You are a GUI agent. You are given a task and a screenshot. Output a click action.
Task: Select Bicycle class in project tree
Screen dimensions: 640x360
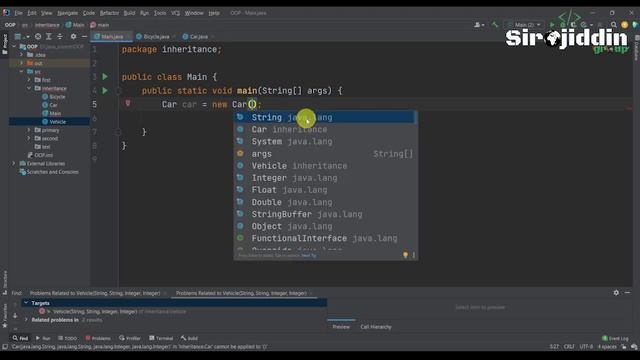53,97
